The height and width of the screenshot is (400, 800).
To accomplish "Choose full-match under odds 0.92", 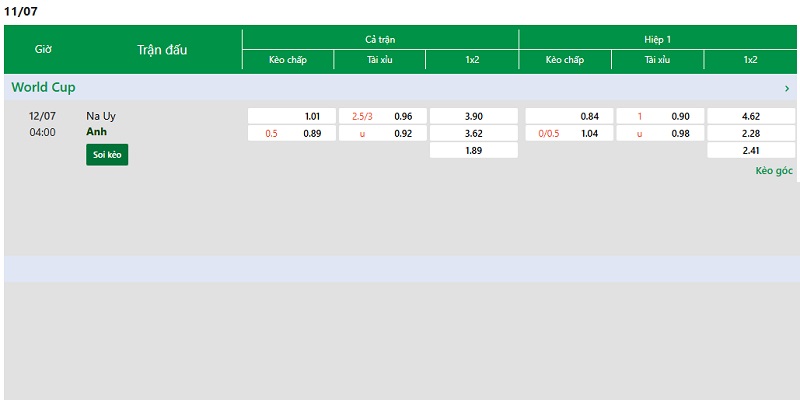I will coord(383,134).
